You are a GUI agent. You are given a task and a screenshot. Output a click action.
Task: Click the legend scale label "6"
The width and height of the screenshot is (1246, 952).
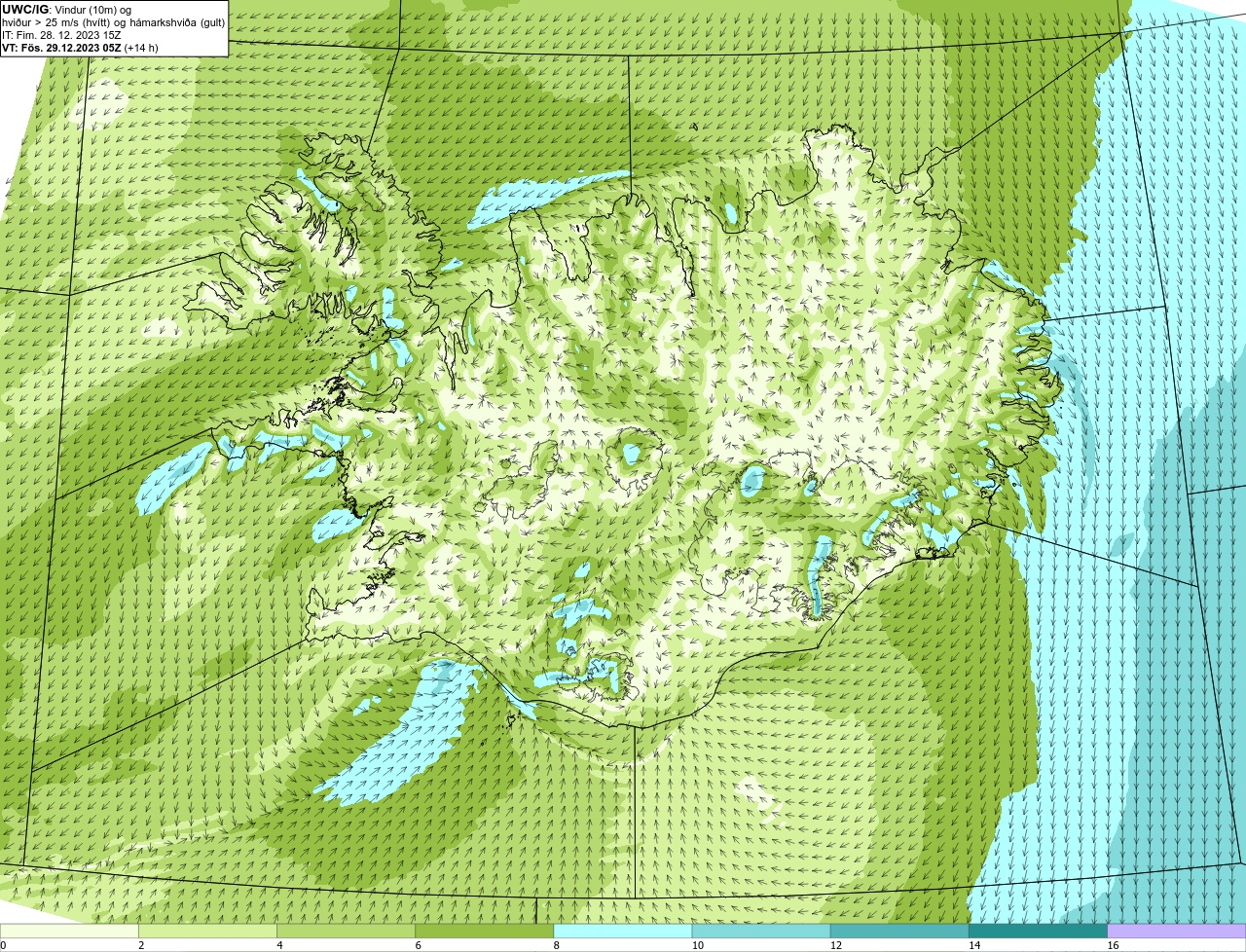coord(418,945)
